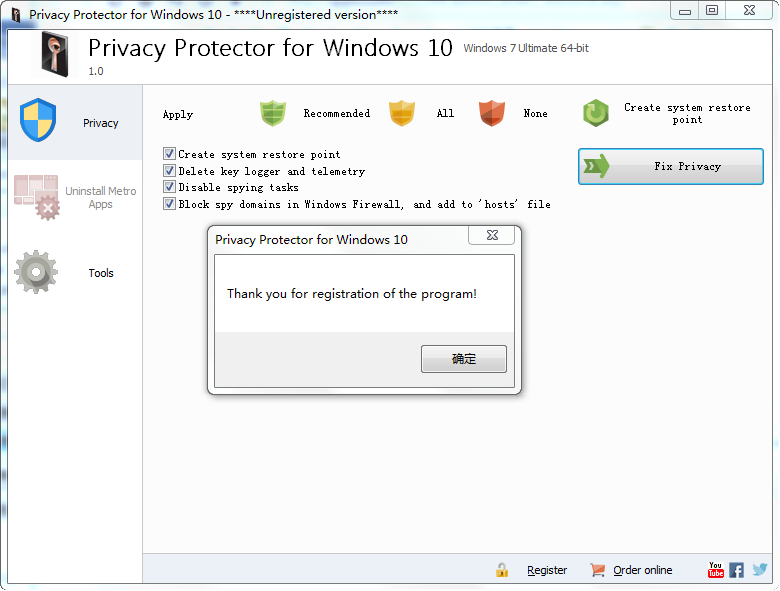Image resolution: width=780 pixels, height=591 pixels.
Task: Follow the Order online link
Action: tap(643, 570)
